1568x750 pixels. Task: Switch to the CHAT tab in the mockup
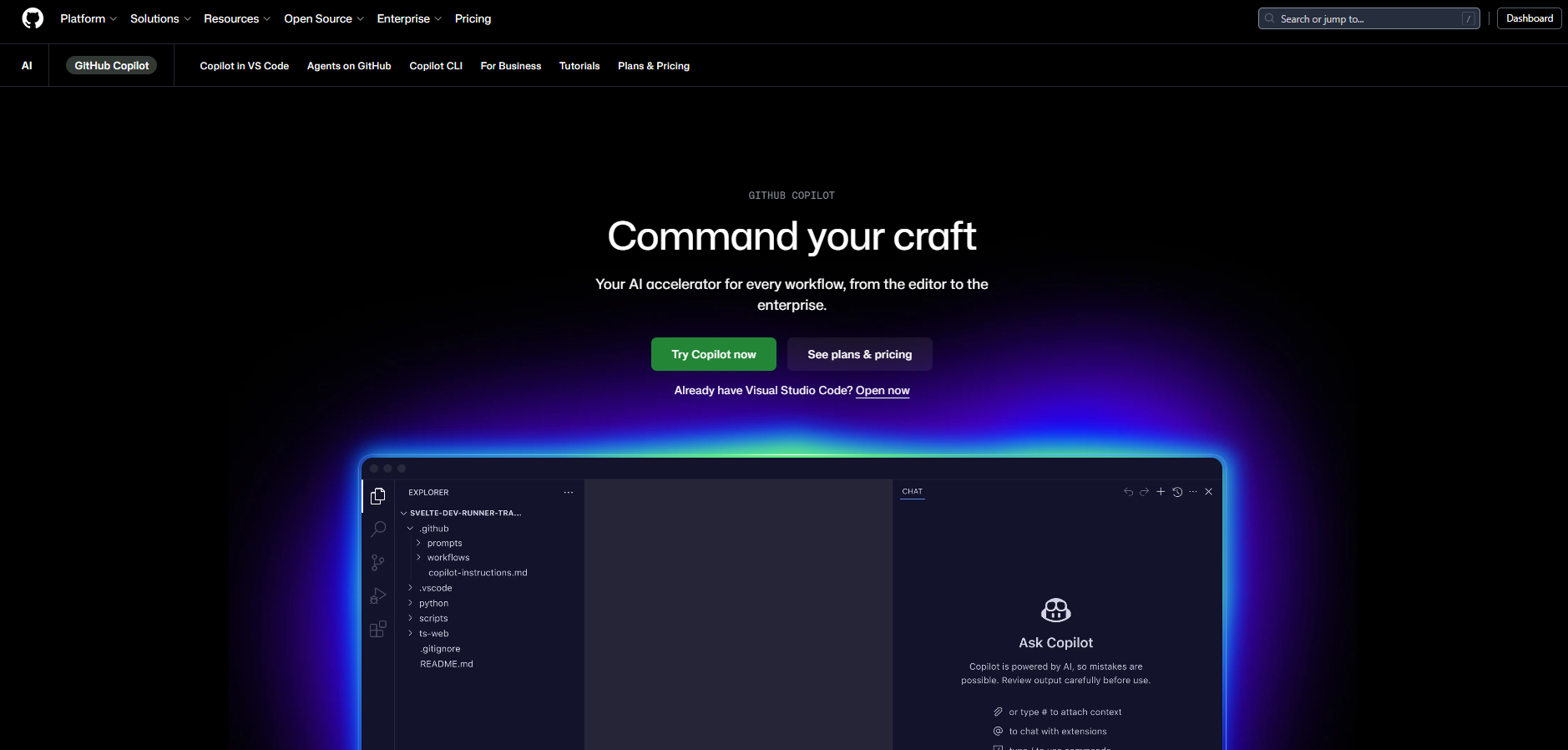913,492
